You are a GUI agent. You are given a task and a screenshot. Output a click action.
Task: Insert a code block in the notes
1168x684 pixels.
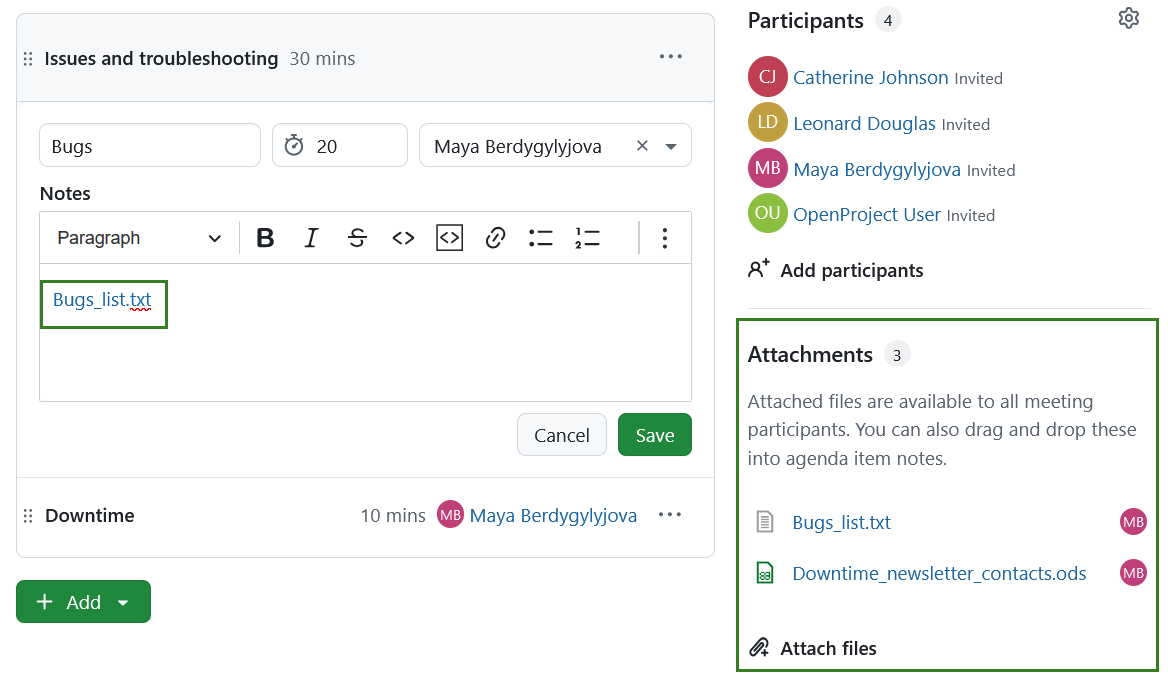tap(449, 237)
